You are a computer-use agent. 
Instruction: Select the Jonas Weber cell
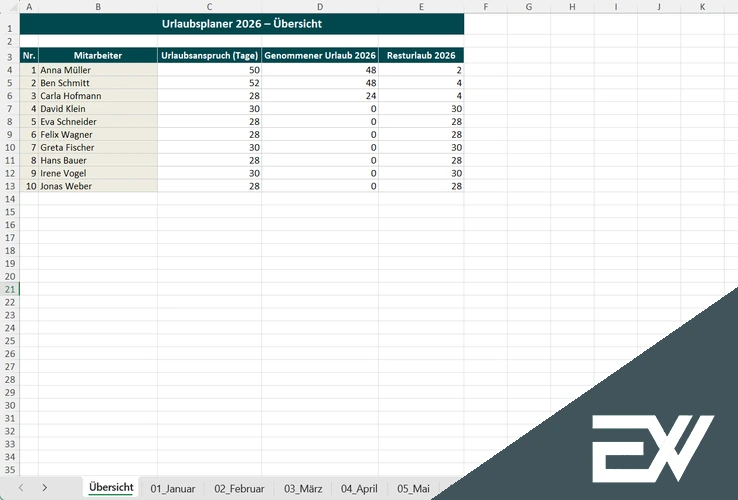97,186
